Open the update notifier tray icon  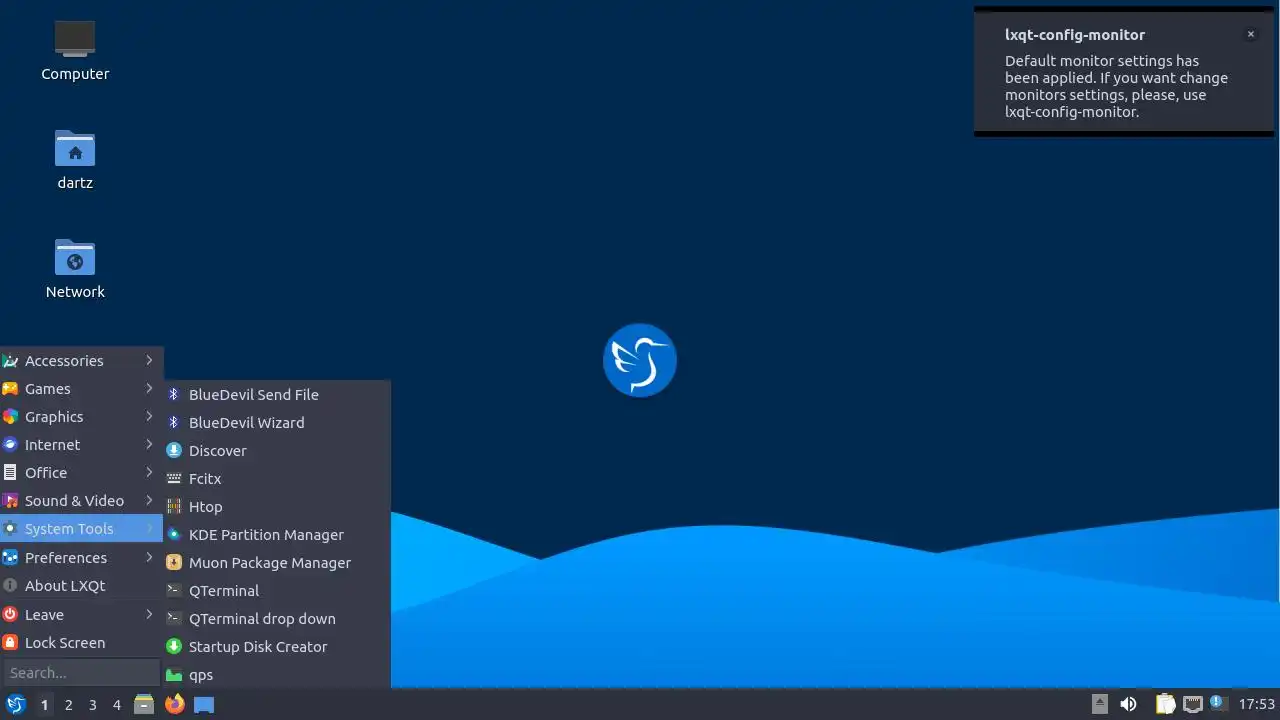tap(1217, 703)
